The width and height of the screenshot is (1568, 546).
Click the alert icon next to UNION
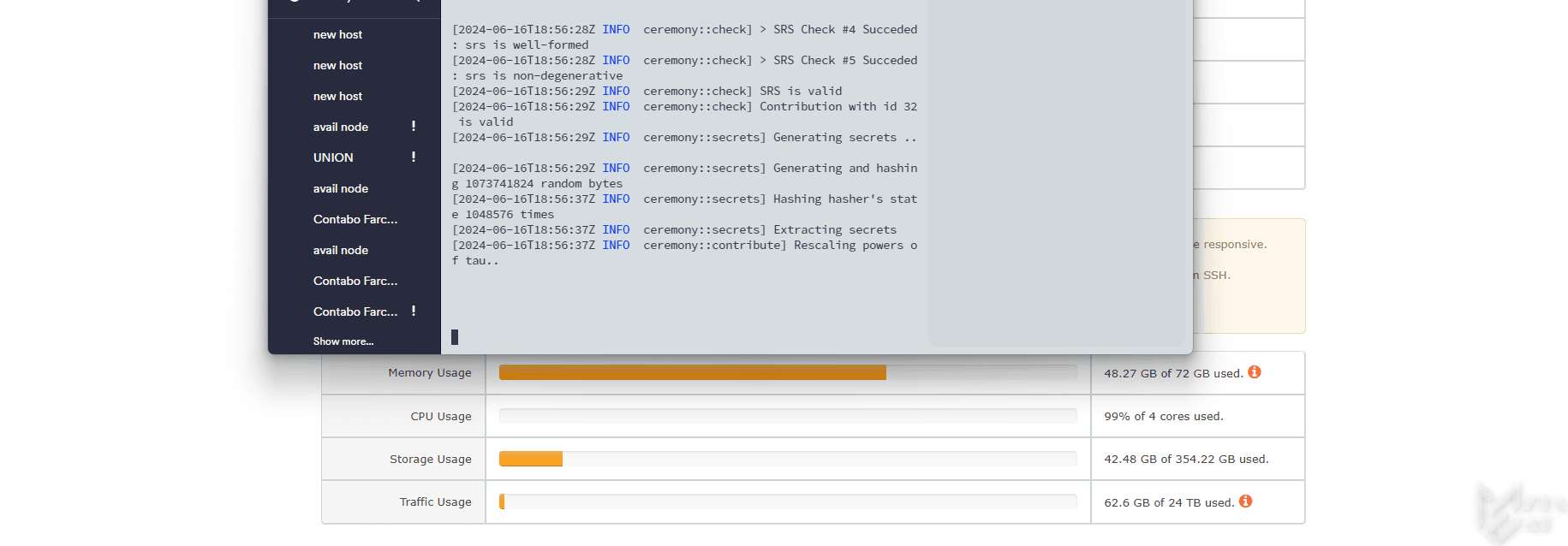pos(414,157)
